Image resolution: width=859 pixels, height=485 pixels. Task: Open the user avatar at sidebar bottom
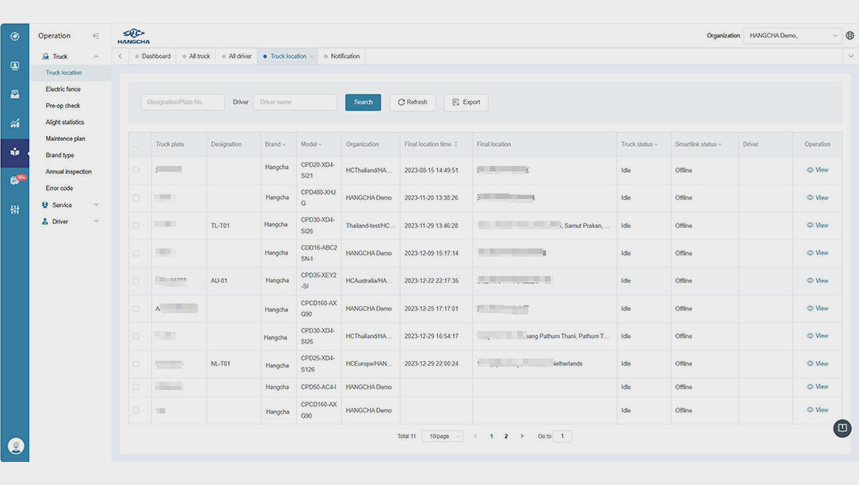coord(16,446)
